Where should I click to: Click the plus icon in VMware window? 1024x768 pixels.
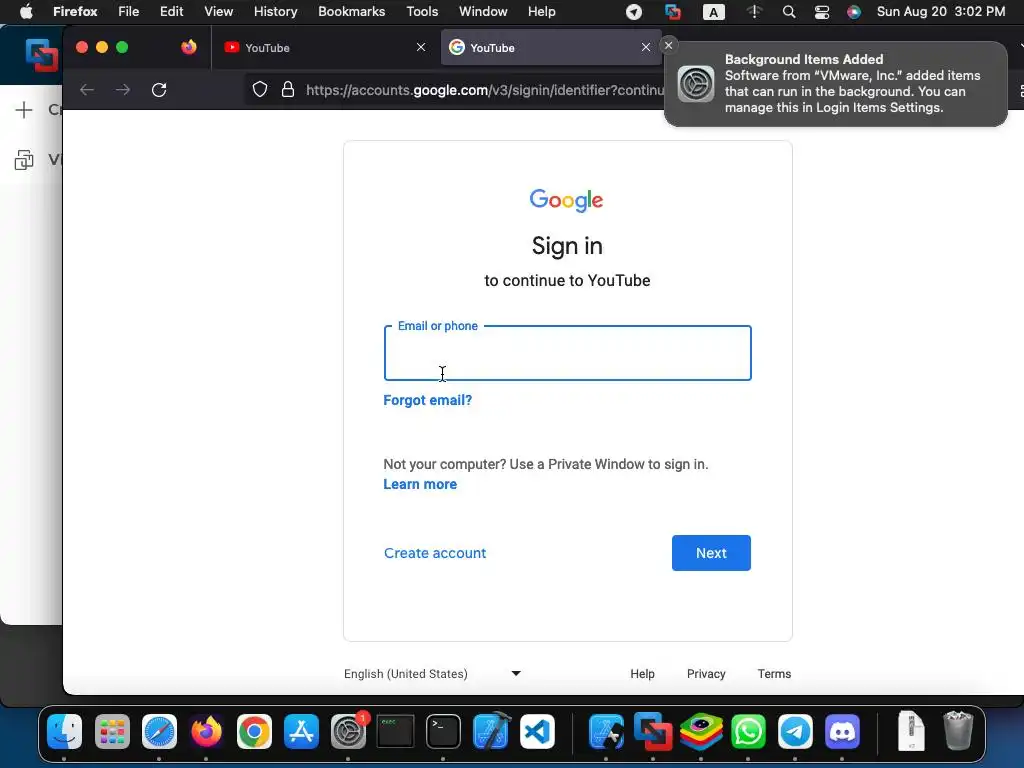24,110
